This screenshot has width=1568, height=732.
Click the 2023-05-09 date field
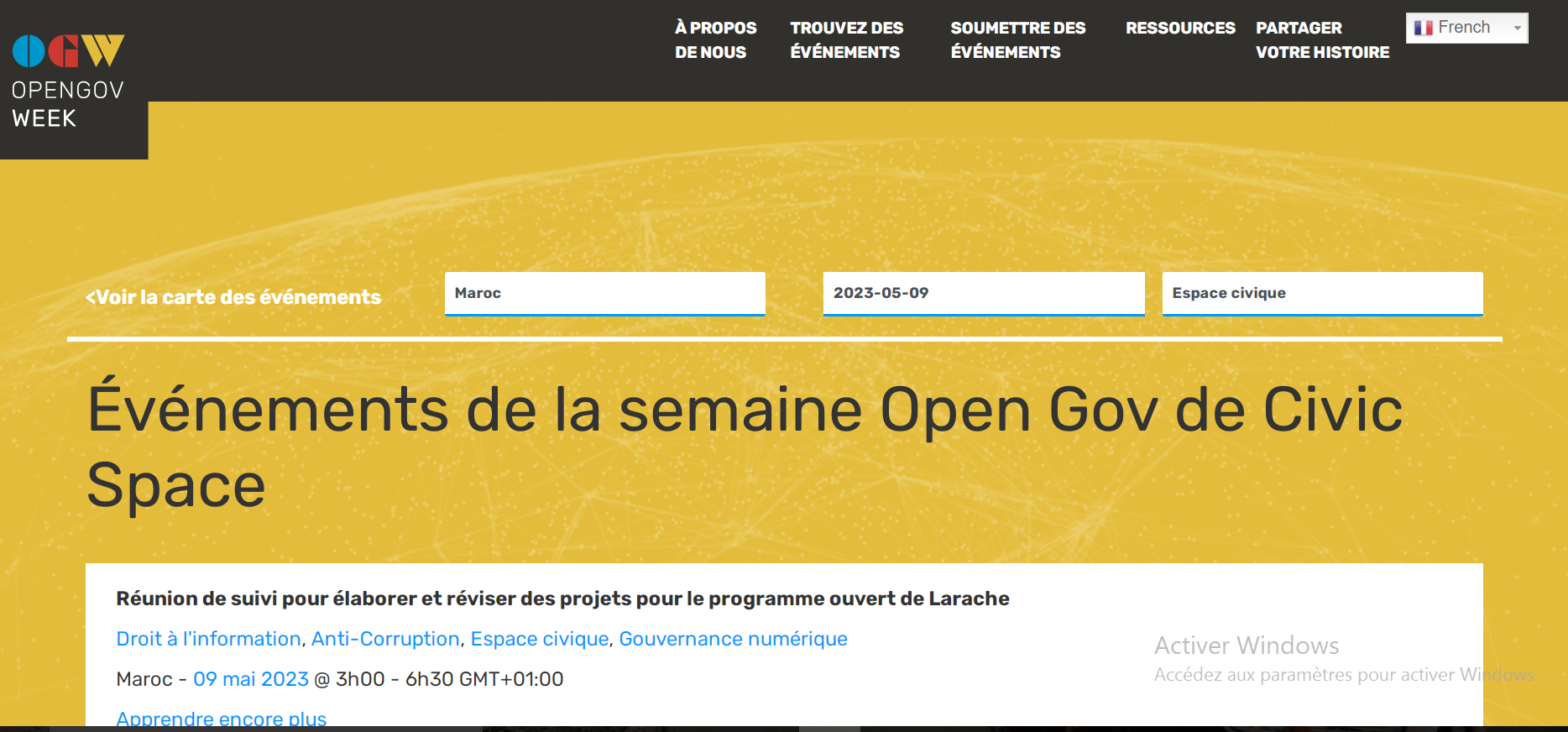[984, 294]
